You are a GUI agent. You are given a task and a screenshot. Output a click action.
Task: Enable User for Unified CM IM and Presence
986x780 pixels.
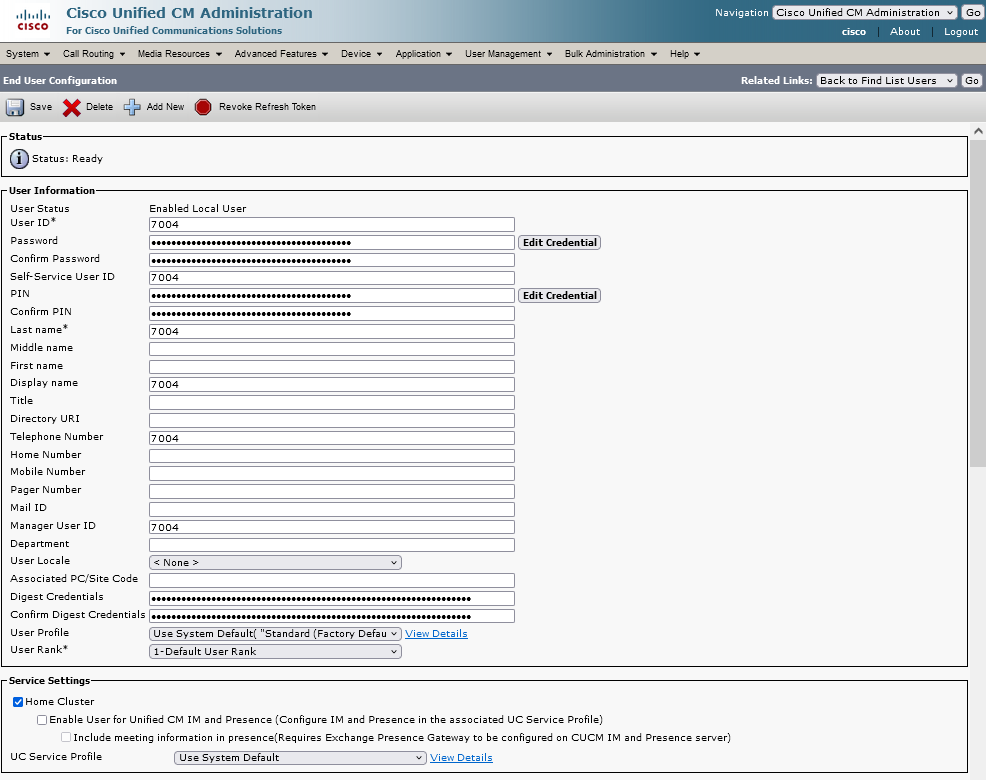pyautogui.click(x=42, y=720)
